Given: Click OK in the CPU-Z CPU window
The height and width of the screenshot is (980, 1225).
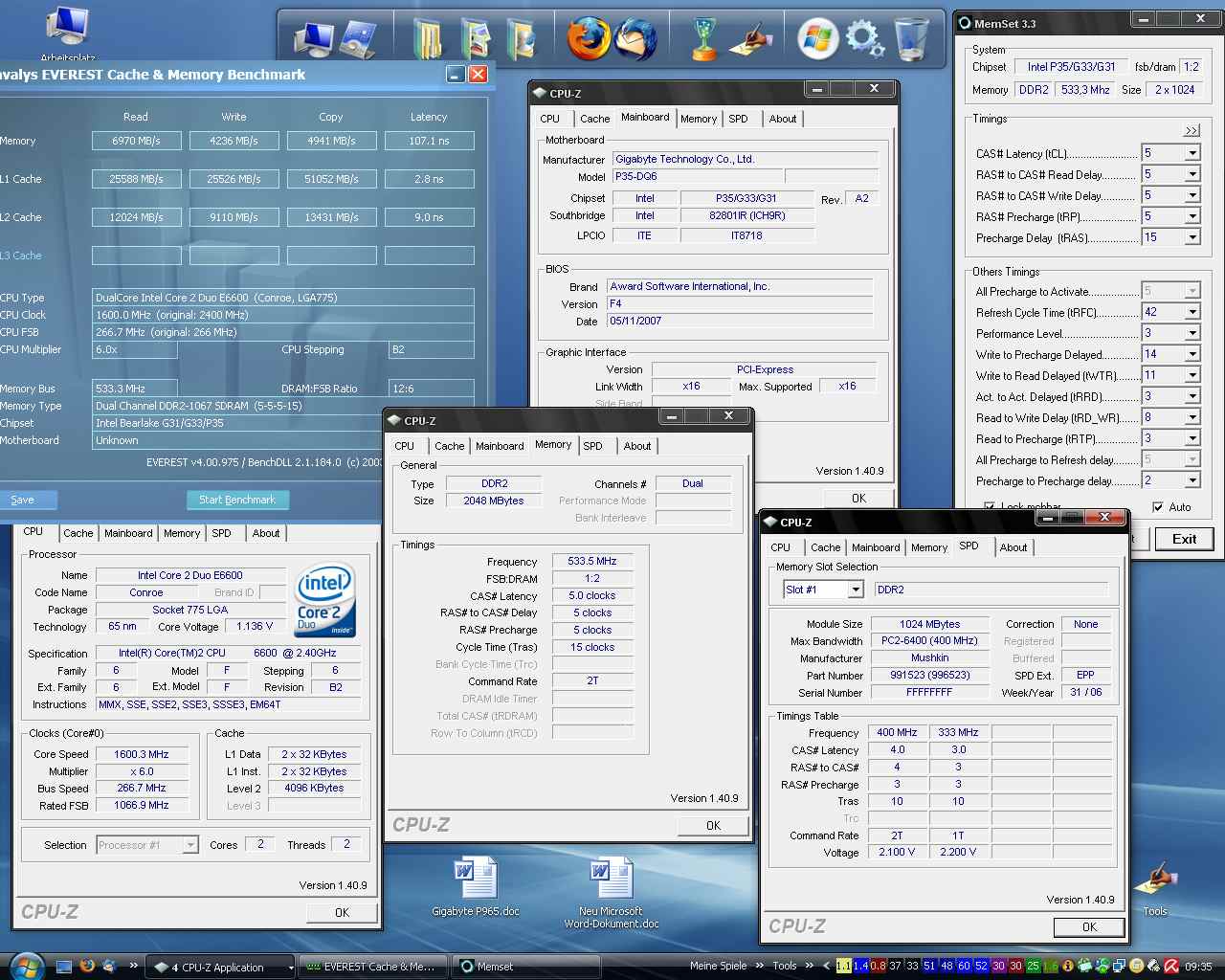Looking at the screenshot, I should (342, 912).
